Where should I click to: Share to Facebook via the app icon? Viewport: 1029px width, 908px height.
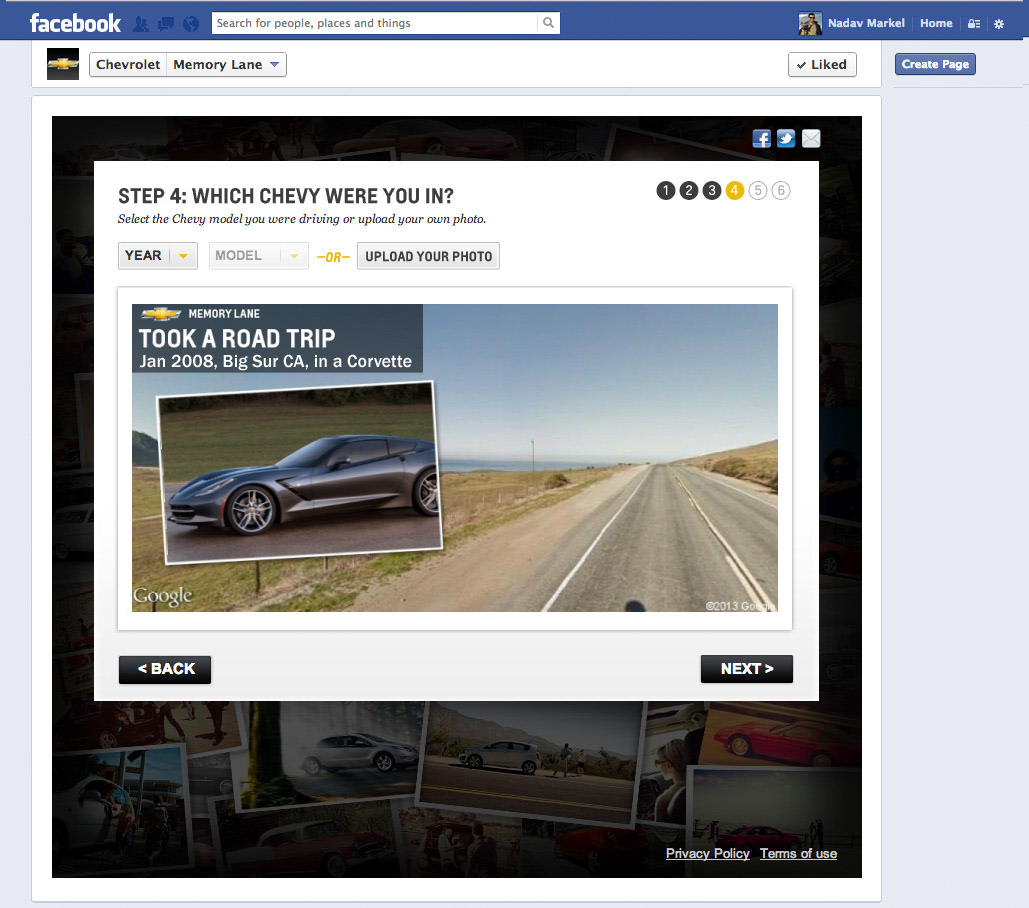(761, 138)
